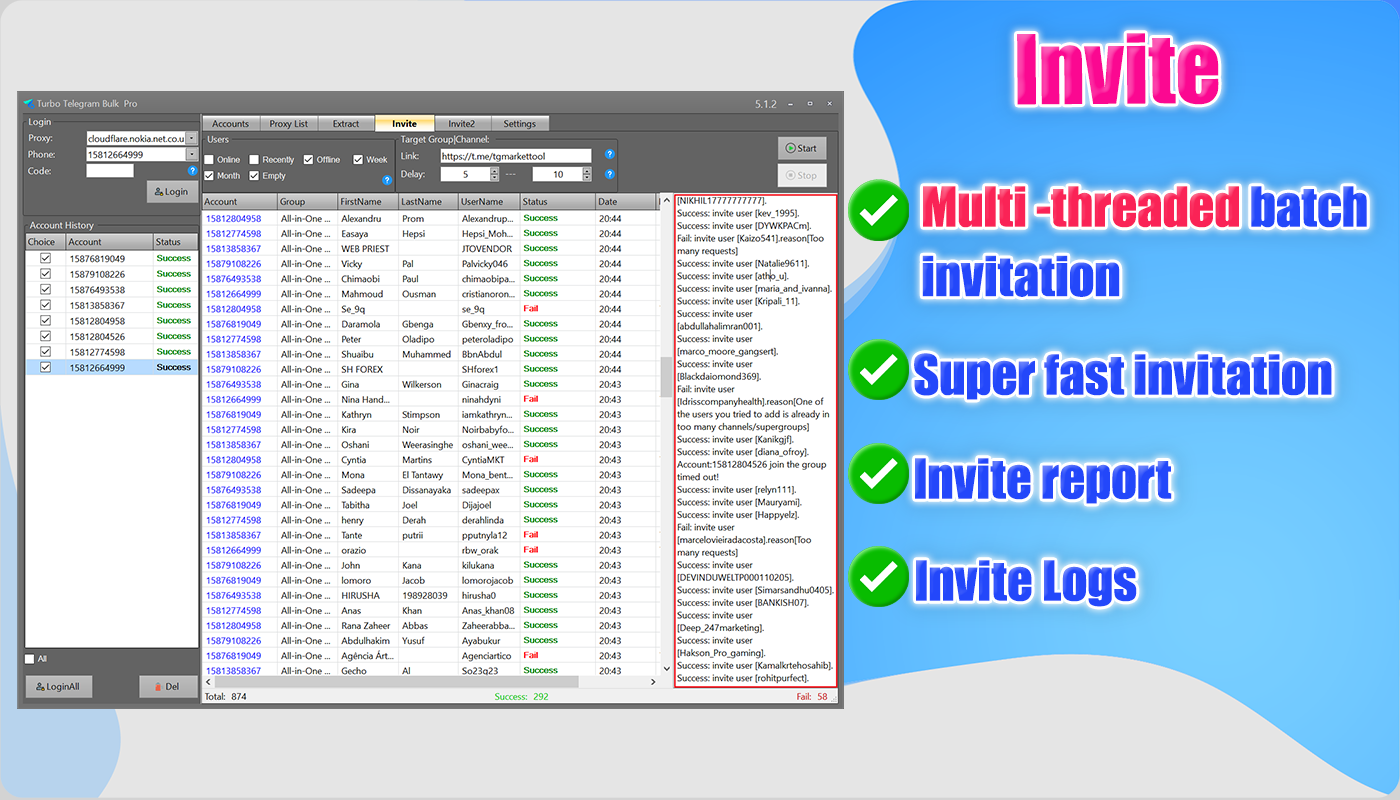Sort by the FirstName column header
Viewport: 1400px width, 800px height.
coord(368,202)
